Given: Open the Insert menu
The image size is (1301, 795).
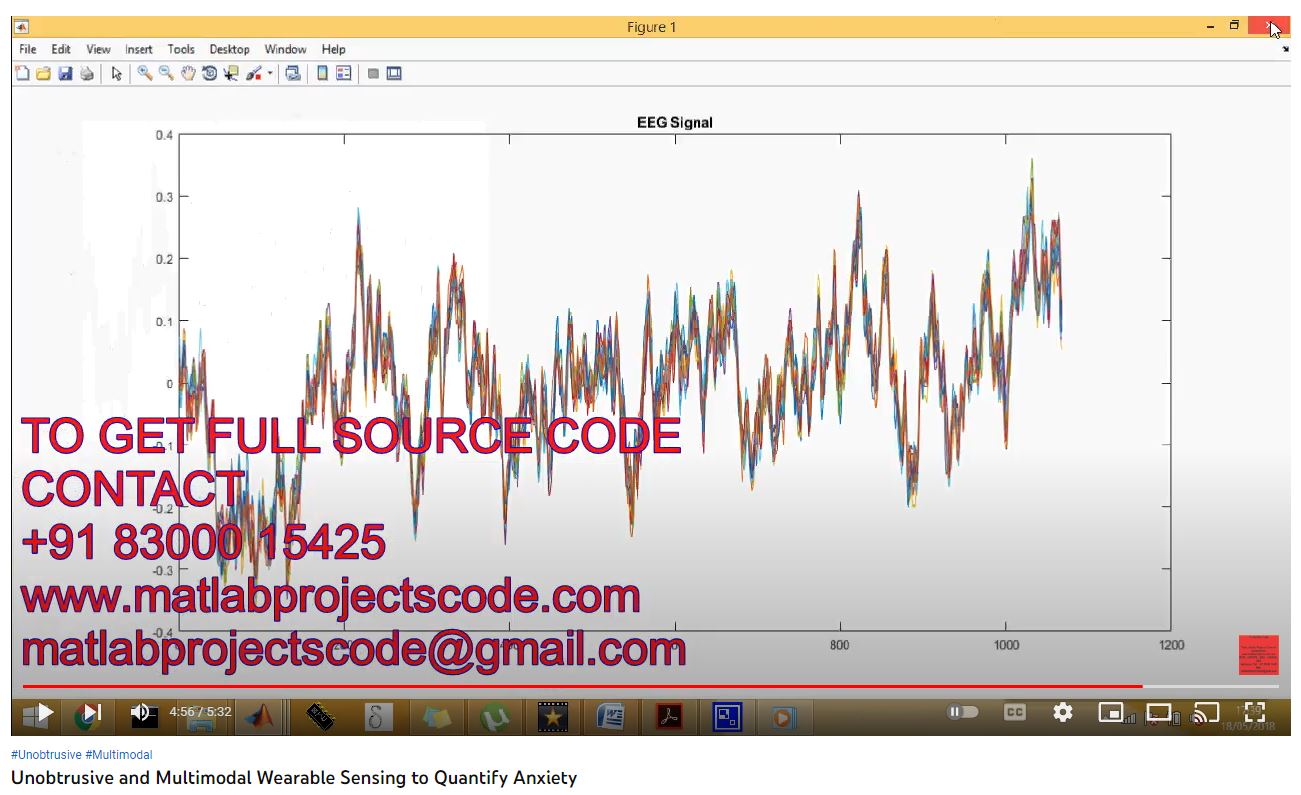Looking at the screenshot, I should 139,49.
